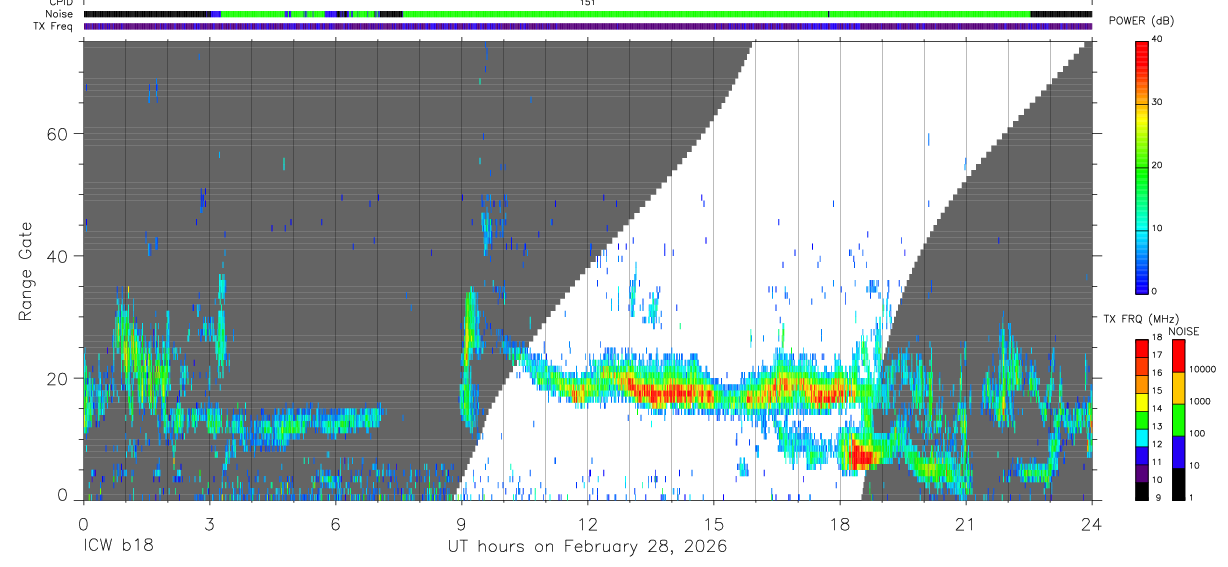
Task: Click the 18 tick label on UT hours axis
Action: pyautogui.click(x=839, y=523)
